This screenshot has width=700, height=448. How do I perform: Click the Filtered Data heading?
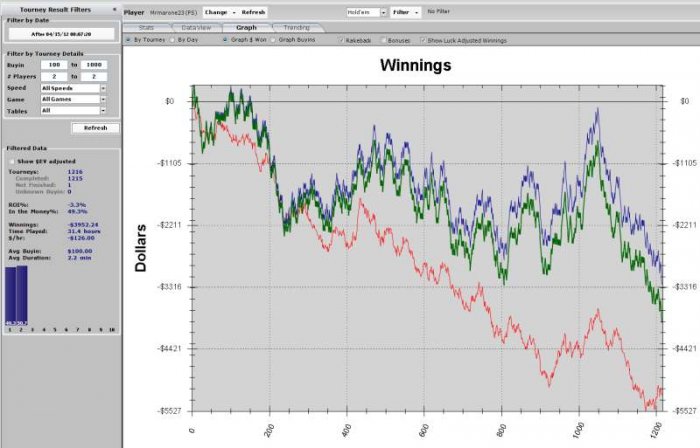click(26, 148)
